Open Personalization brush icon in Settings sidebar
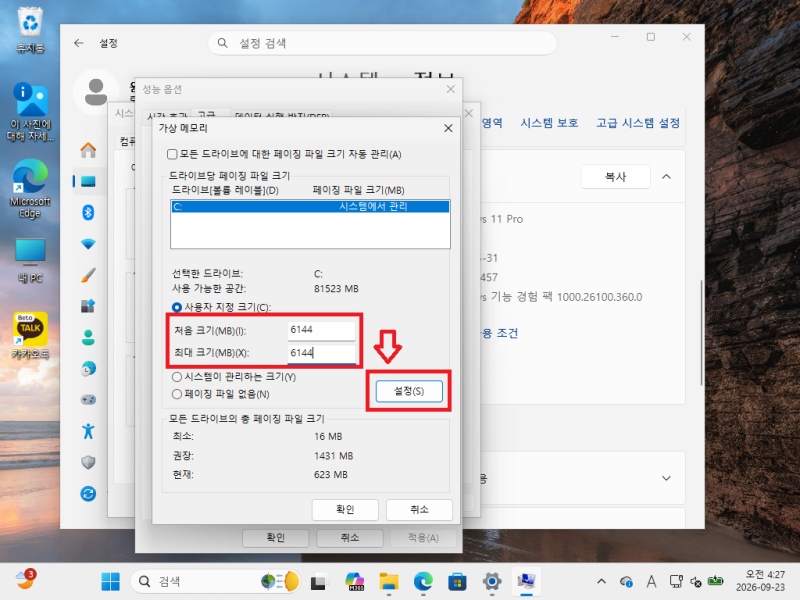Screen dimensions: 800x600 (x=88, y=275)
